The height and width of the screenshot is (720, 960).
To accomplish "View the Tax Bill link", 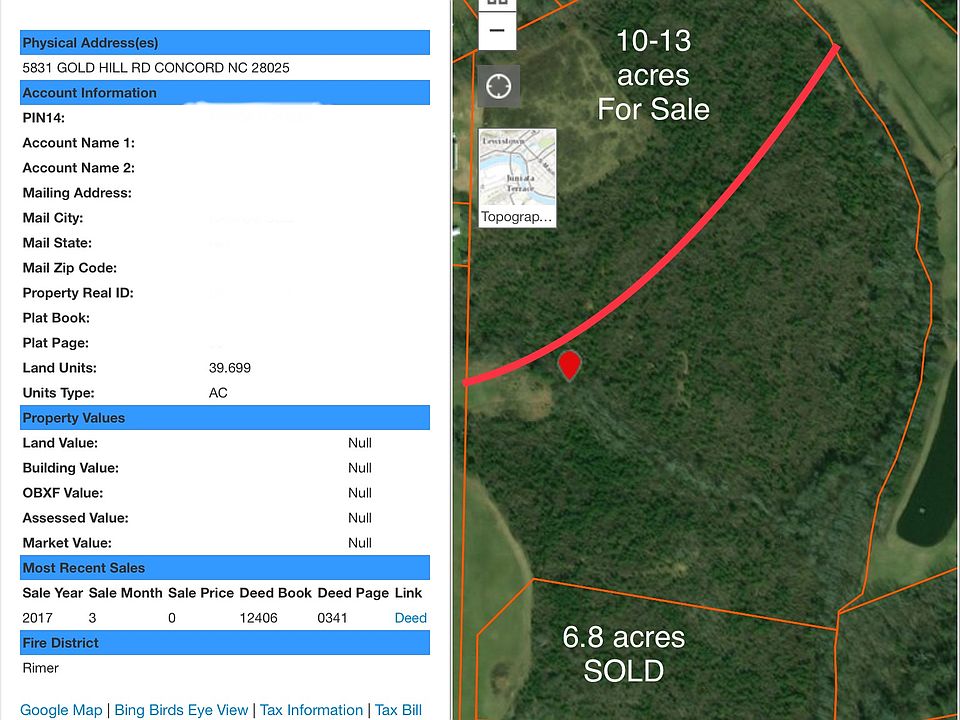I will pyautogui.click(x=398, y=710).
